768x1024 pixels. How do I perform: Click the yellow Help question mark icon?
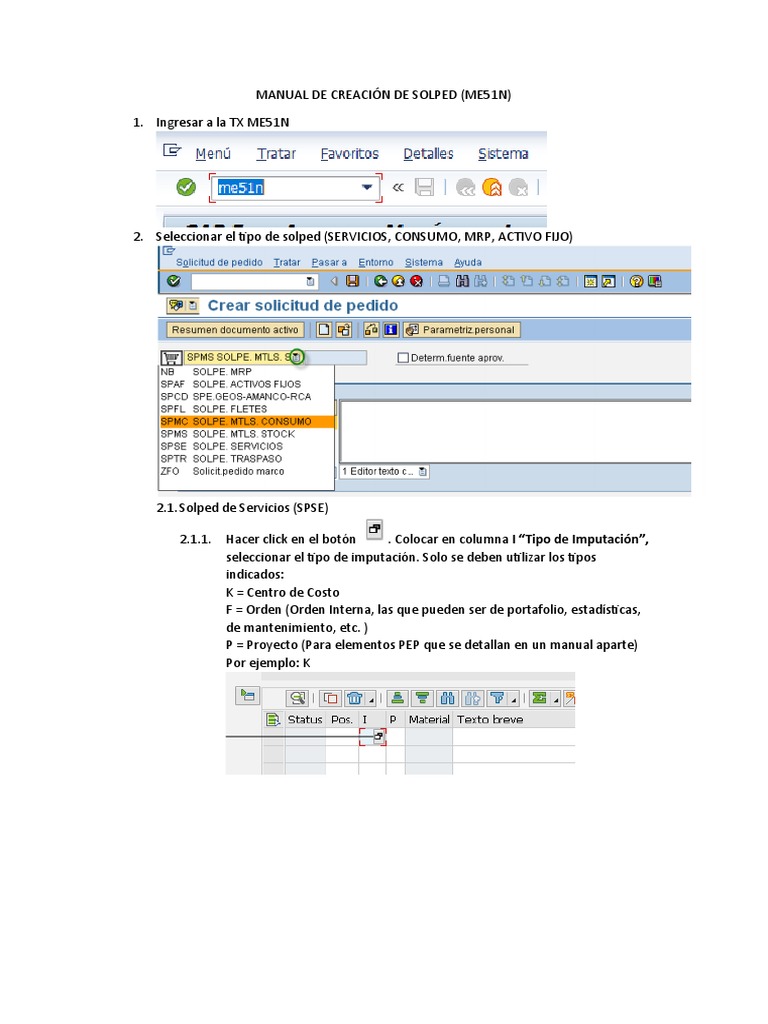637,281
